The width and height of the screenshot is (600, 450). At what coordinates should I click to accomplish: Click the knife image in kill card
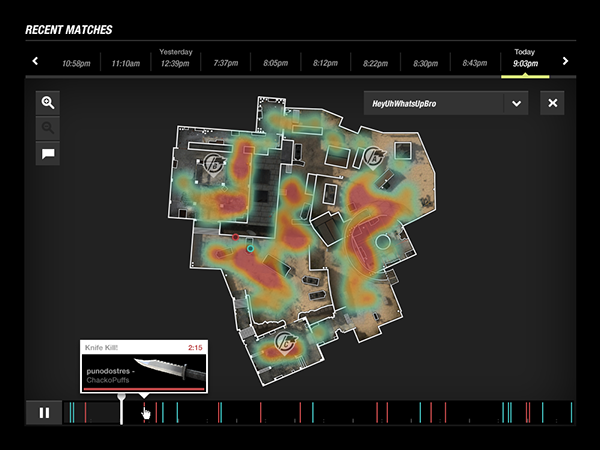click(x=170, y=369)
